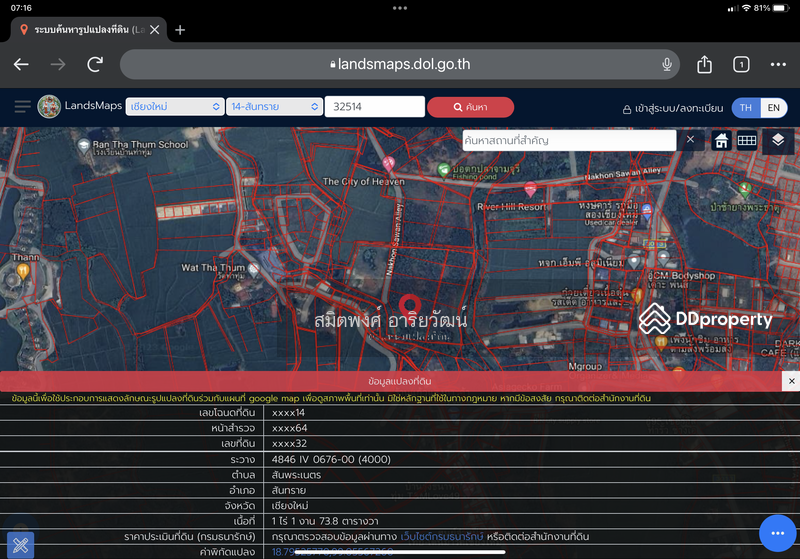800x559 pixels.
Task: Click the LandsMaps logo emblem
Action: [x=49, y=107]
